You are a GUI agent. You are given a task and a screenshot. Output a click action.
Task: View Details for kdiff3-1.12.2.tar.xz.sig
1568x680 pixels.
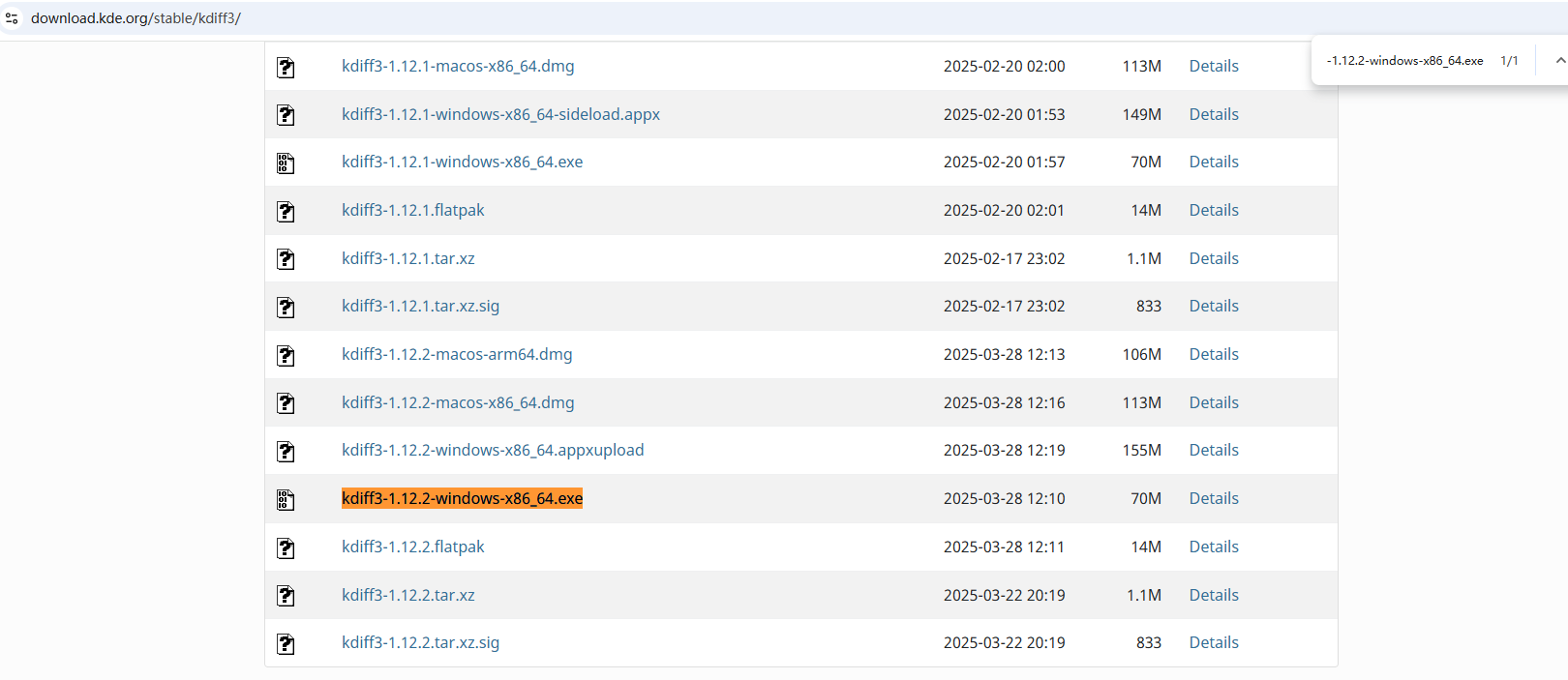tap(1214, 642)
